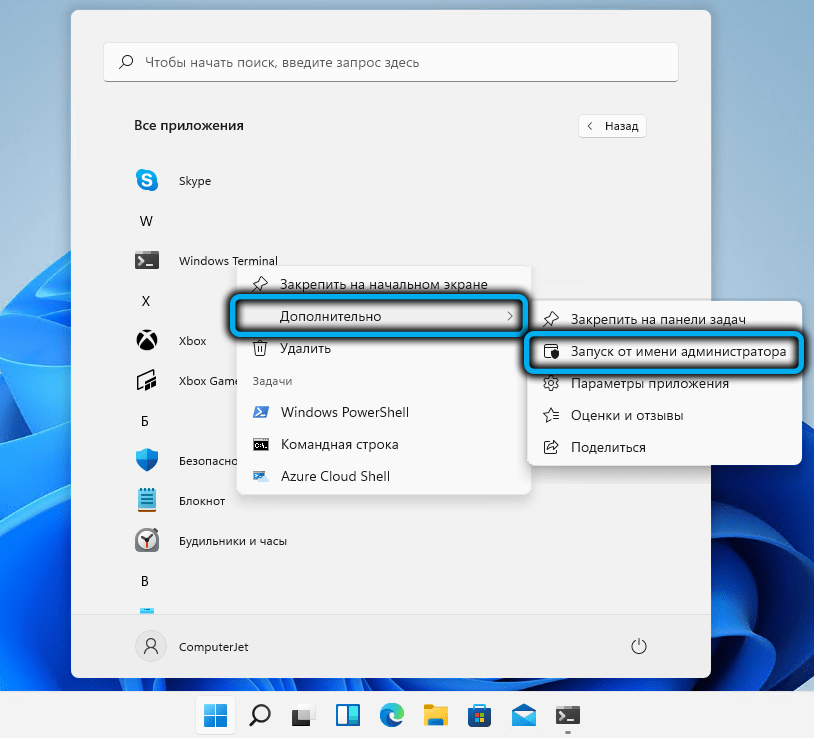The height and width of the screenshot is (738, 814).
Task: Choose Закрепить на начальном экране
Action: pyautogui.click(x=383, y=284)
